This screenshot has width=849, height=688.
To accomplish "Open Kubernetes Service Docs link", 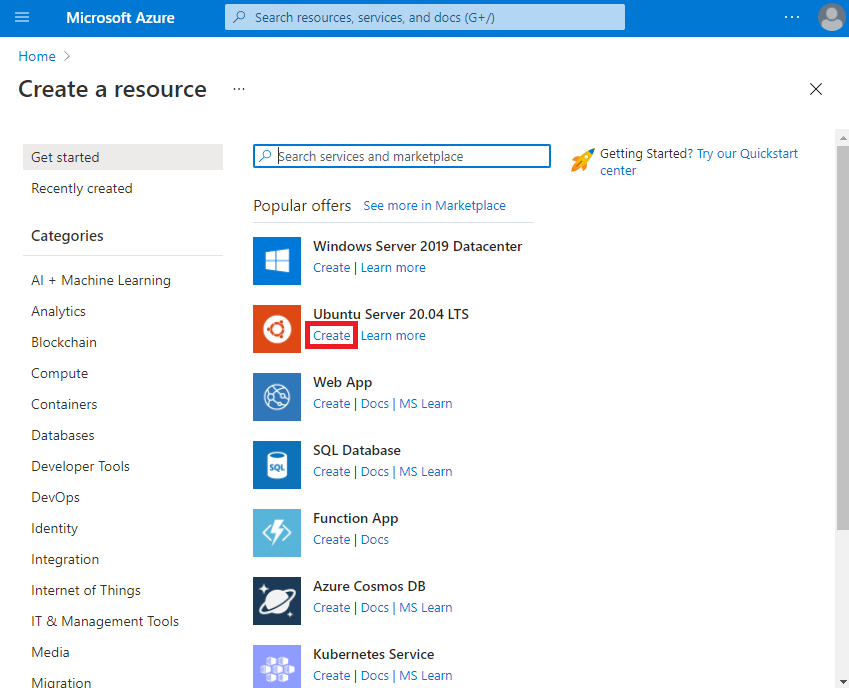I will coord(375,676).
